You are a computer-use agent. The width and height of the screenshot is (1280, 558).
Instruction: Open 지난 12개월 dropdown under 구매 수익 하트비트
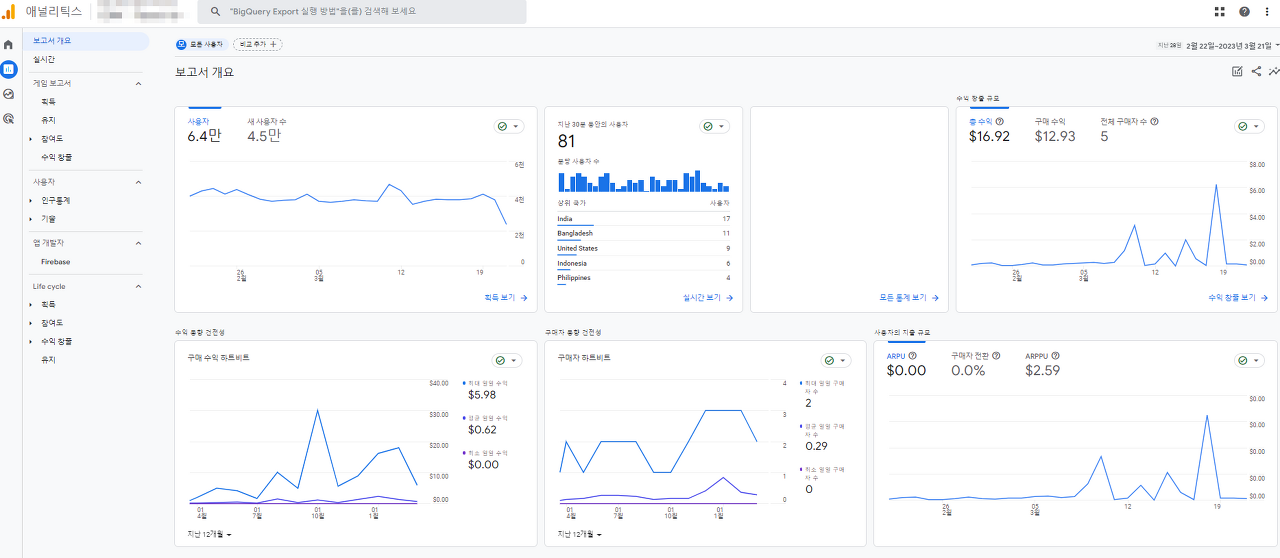point(210,534)
